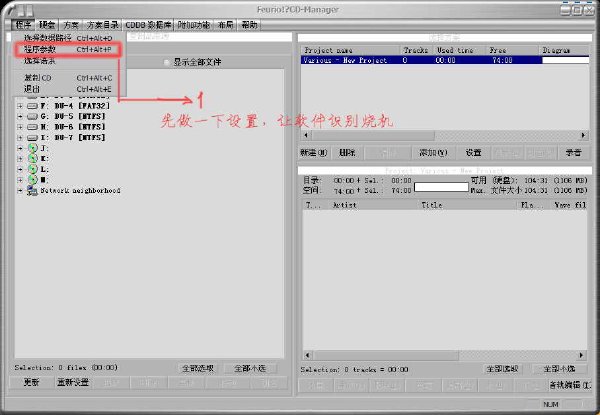The height and width of the screenshot is (415, 600).
Task: Click the 添加(Y) button
Action: tap(433, 153)
